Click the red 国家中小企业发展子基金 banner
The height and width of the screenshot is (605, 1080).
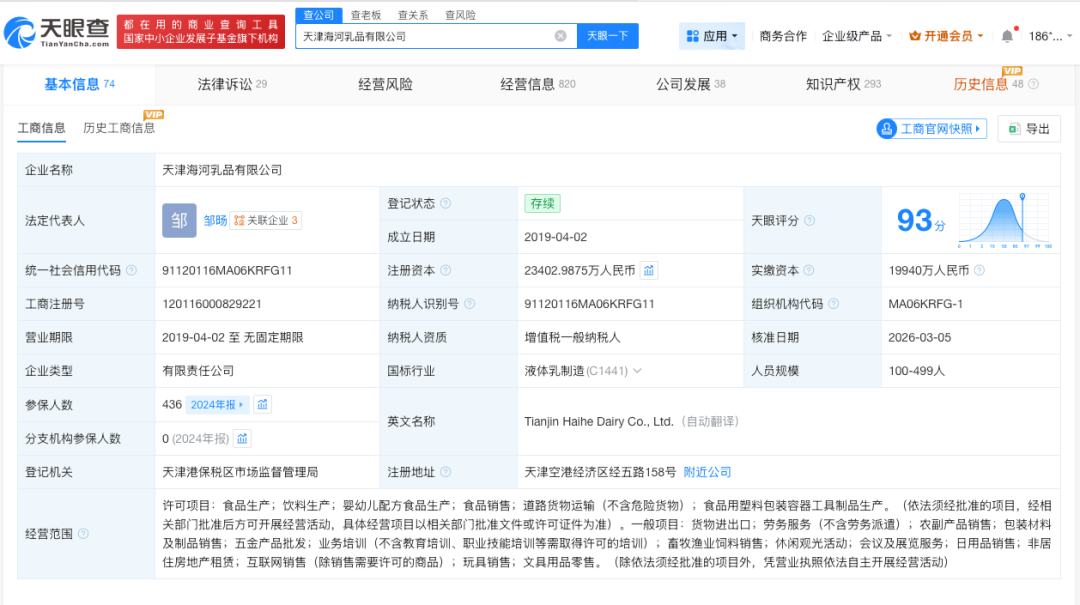200,32
